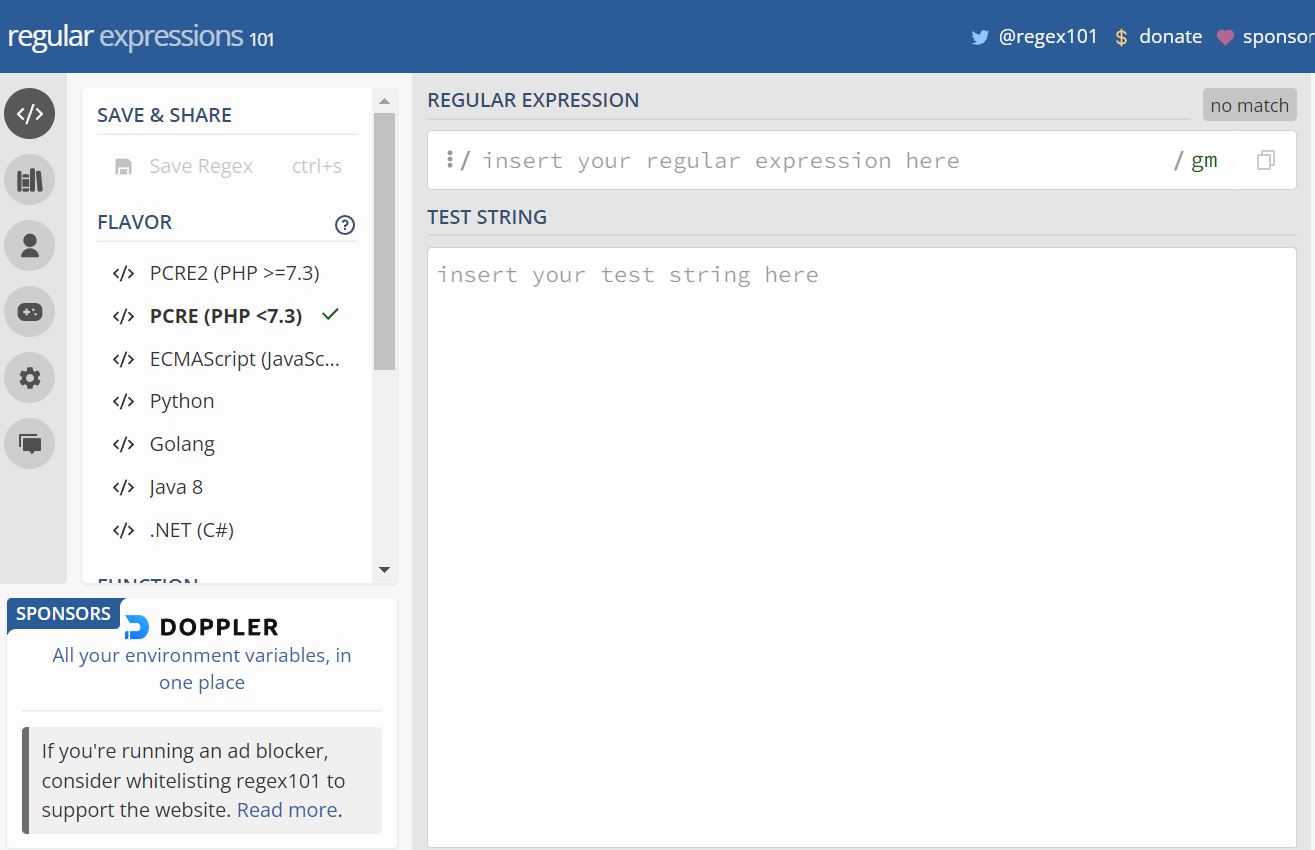Viewport: 1315px width, 850px height.
Task: Open the regex editor sidebar icon
Action: point(30,113)
